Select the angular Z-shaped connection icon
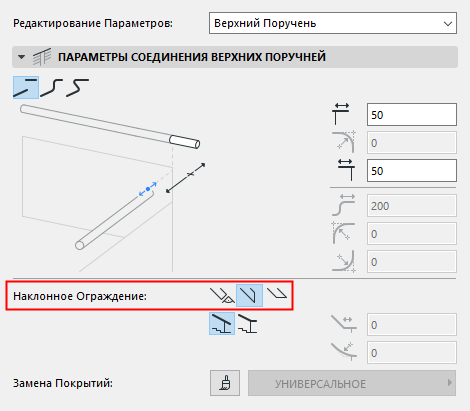The width and height of the screenshot is (470, 411). click(78, 88)
